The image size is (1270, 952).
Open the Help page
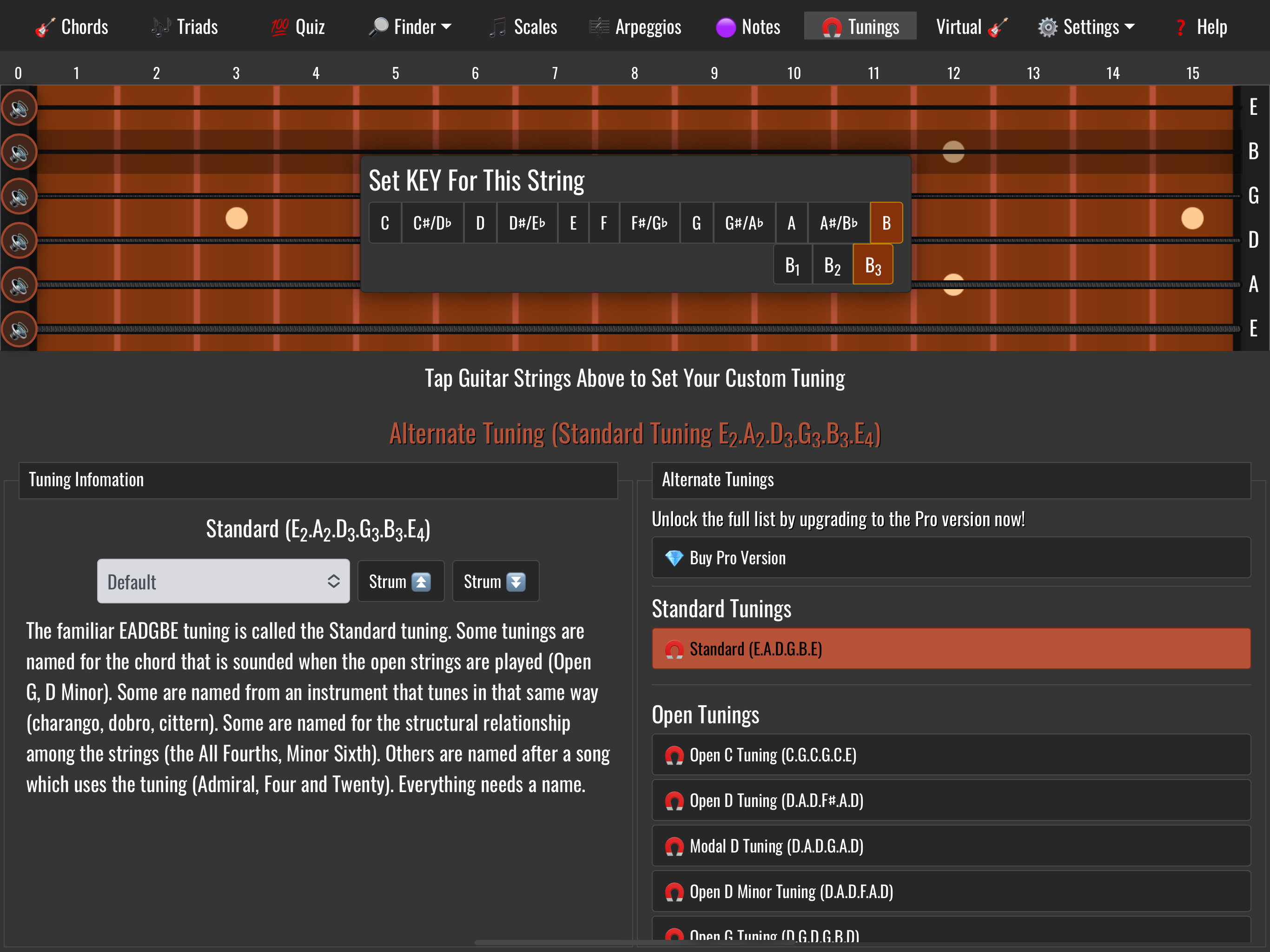tap(1201, 26)
